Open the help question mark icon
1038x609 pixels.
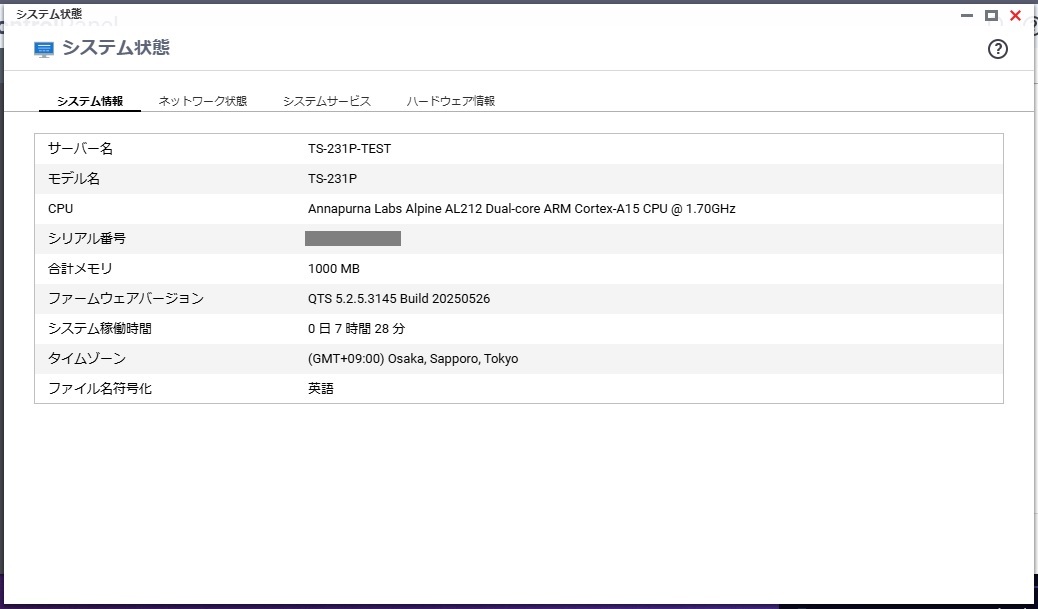tap(997, 49)
